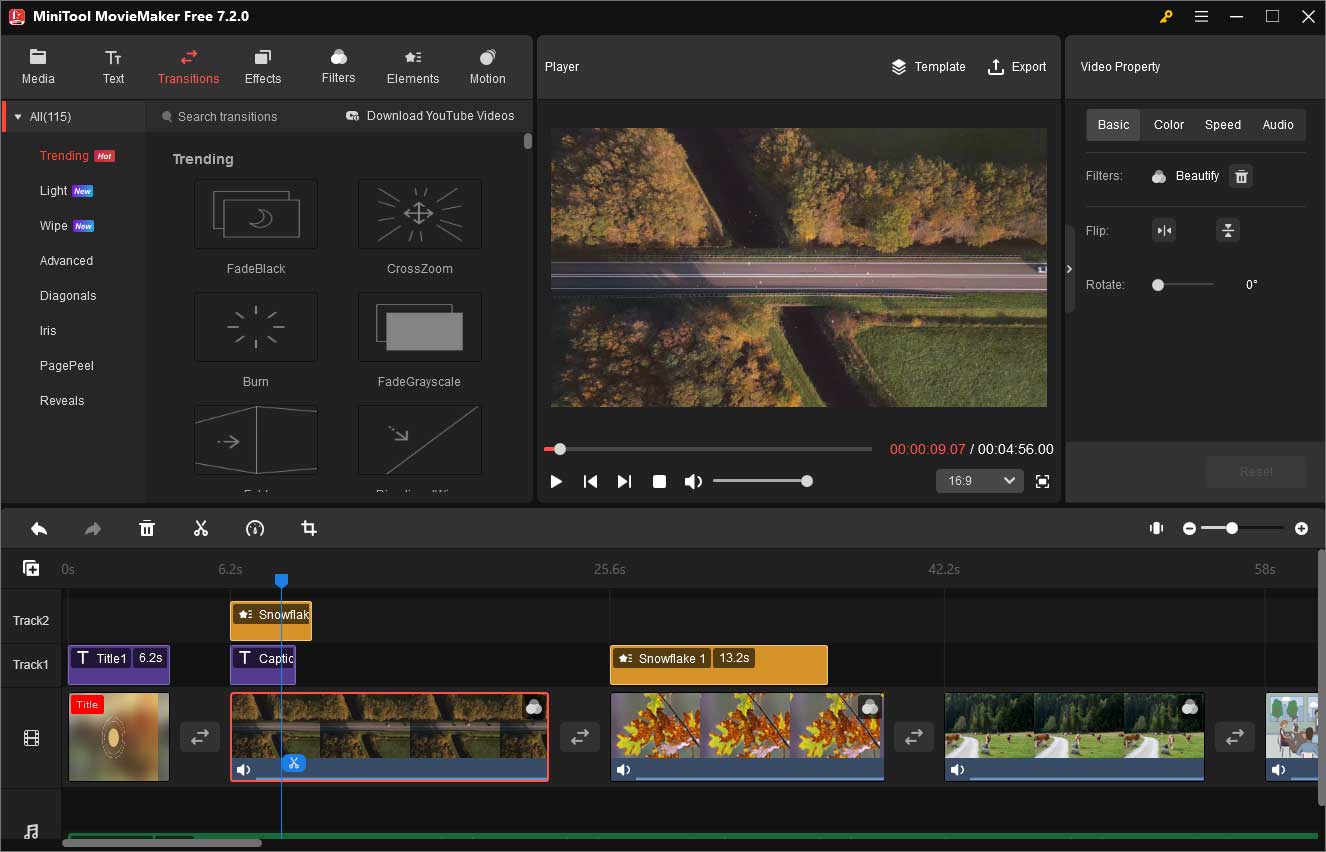Viewport: 1326px width, 852px height.
Task: Skip to next frame
Action: (x=624, y=481)
